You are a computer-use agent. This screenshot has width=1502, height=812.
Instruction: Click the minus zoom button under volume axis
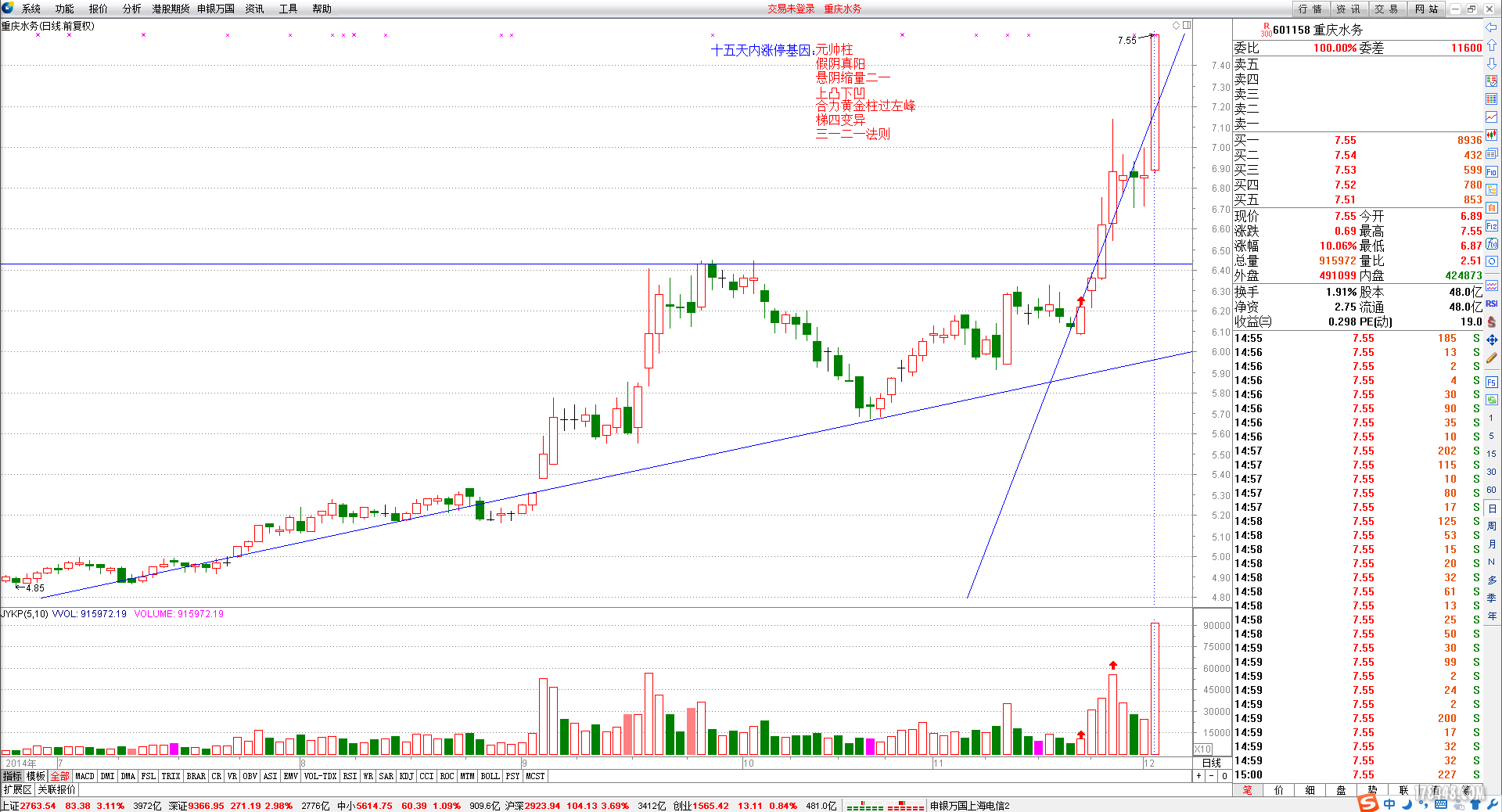(x=1212, y=776)
